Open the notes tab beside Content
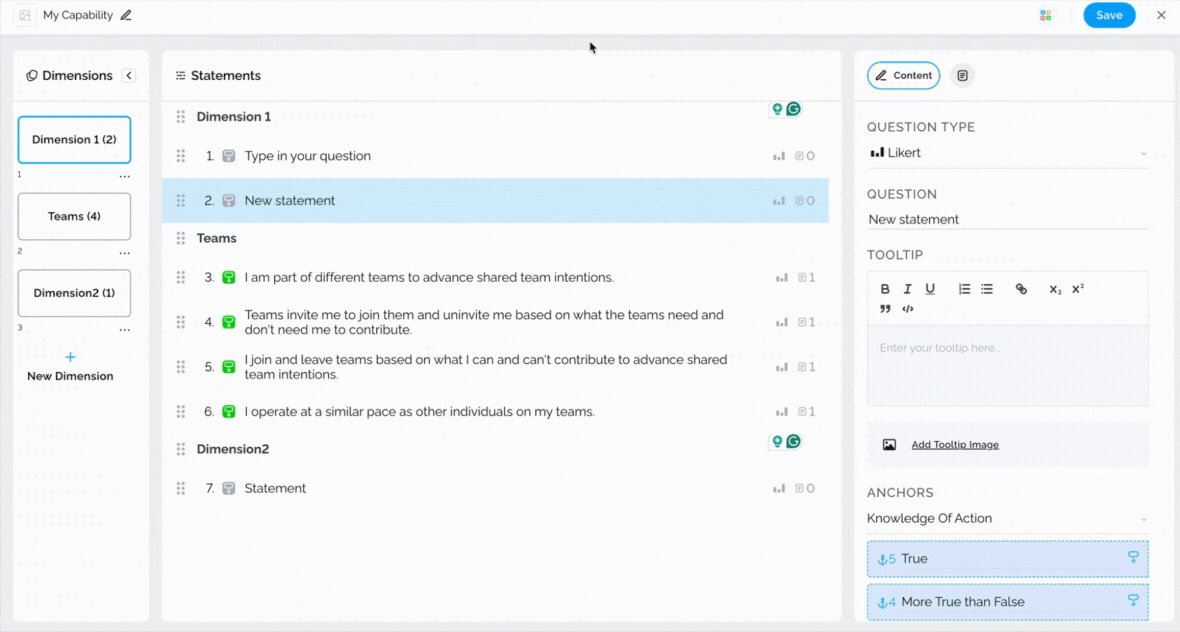The width and height of the screenshot is (1180, 632). click(962, 76)
